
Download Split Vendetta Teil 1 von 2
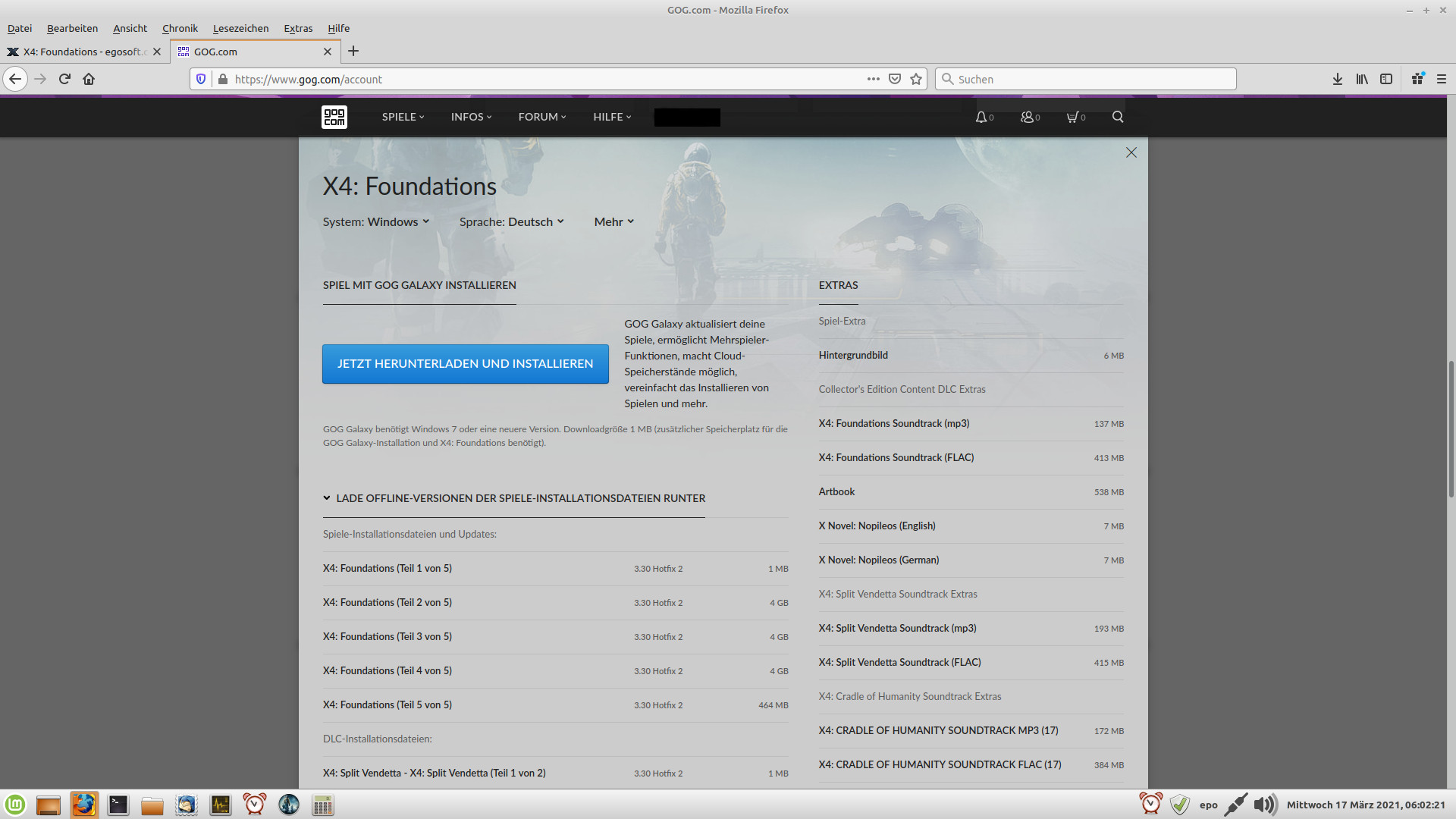[556, 773]
